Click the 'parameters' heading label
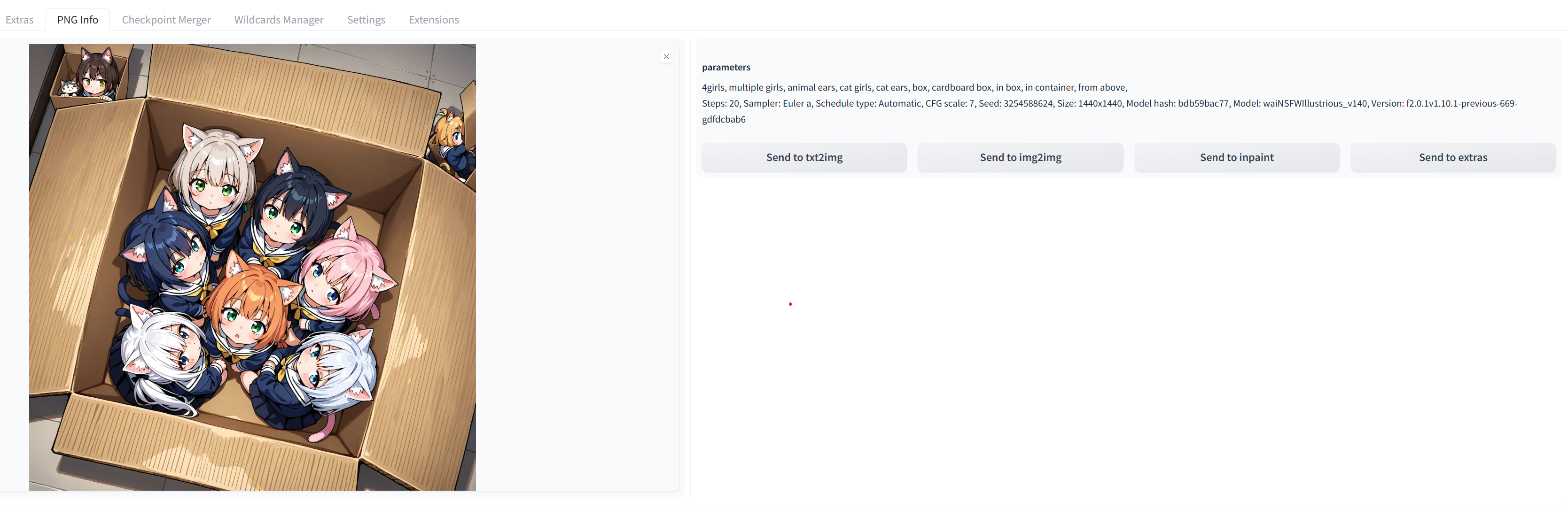The width and height of the screenshot is (1568, 509). (x=725, y=68)
